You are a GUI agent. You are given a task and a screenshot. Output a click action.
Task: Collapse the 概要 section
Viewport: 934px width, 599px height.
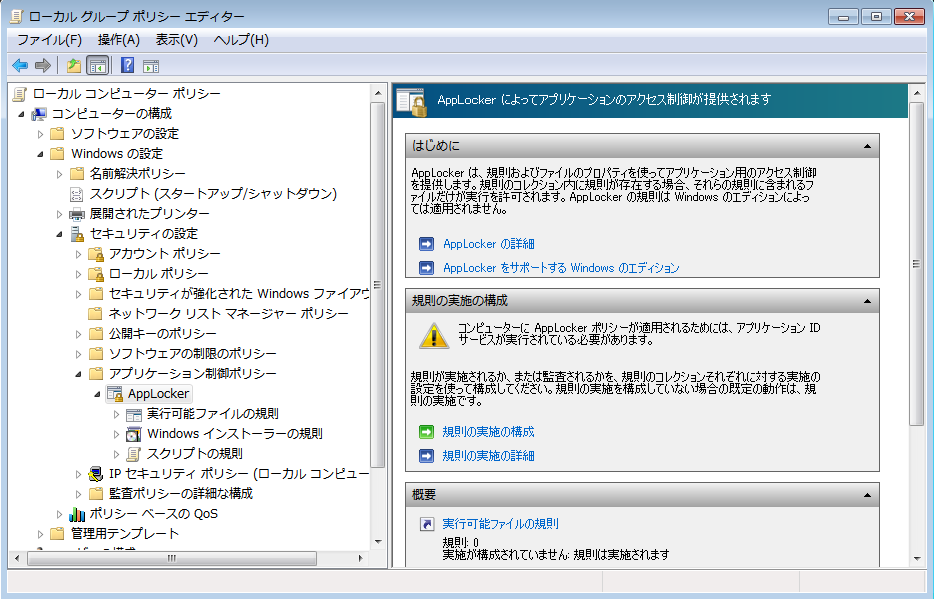tap(867, 495)
